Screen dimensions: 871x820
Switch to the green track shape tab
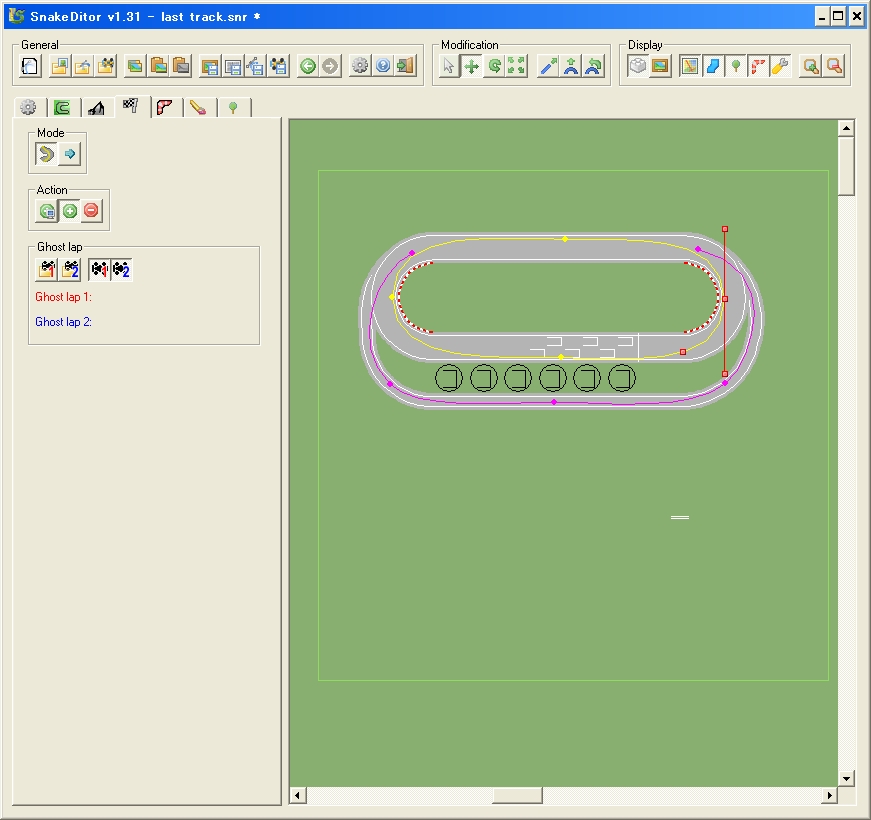pos(62,107)
